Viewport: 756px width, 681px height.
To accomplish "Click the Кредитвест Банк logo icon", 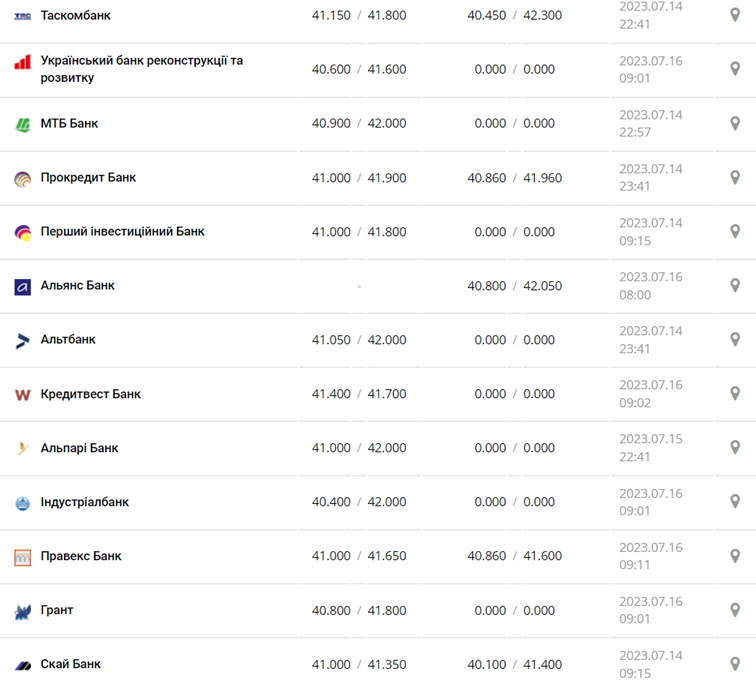I will tap(22, 395).
